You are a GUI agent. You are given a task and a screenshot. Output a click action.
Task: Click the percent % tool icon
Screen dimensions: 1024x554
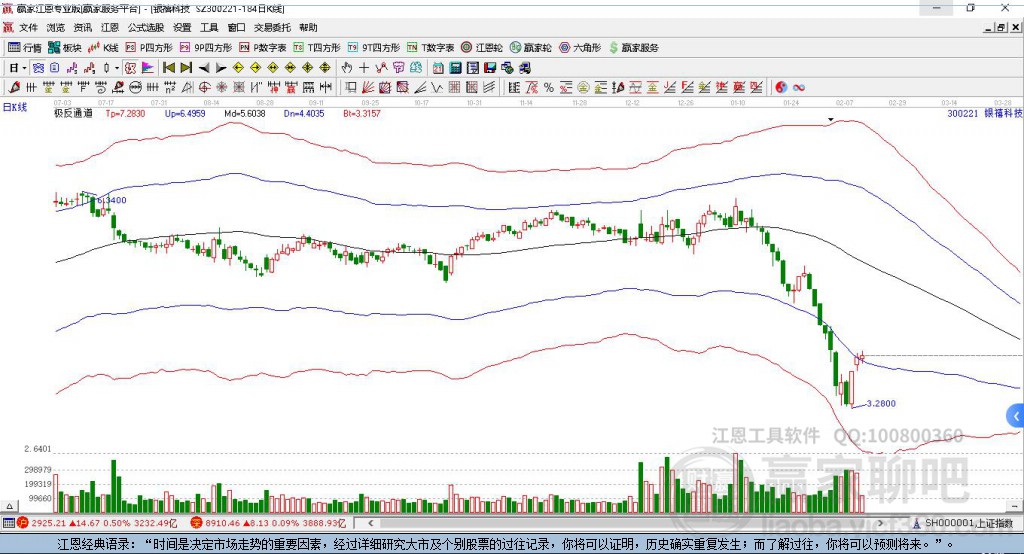(x=549, y=87)
